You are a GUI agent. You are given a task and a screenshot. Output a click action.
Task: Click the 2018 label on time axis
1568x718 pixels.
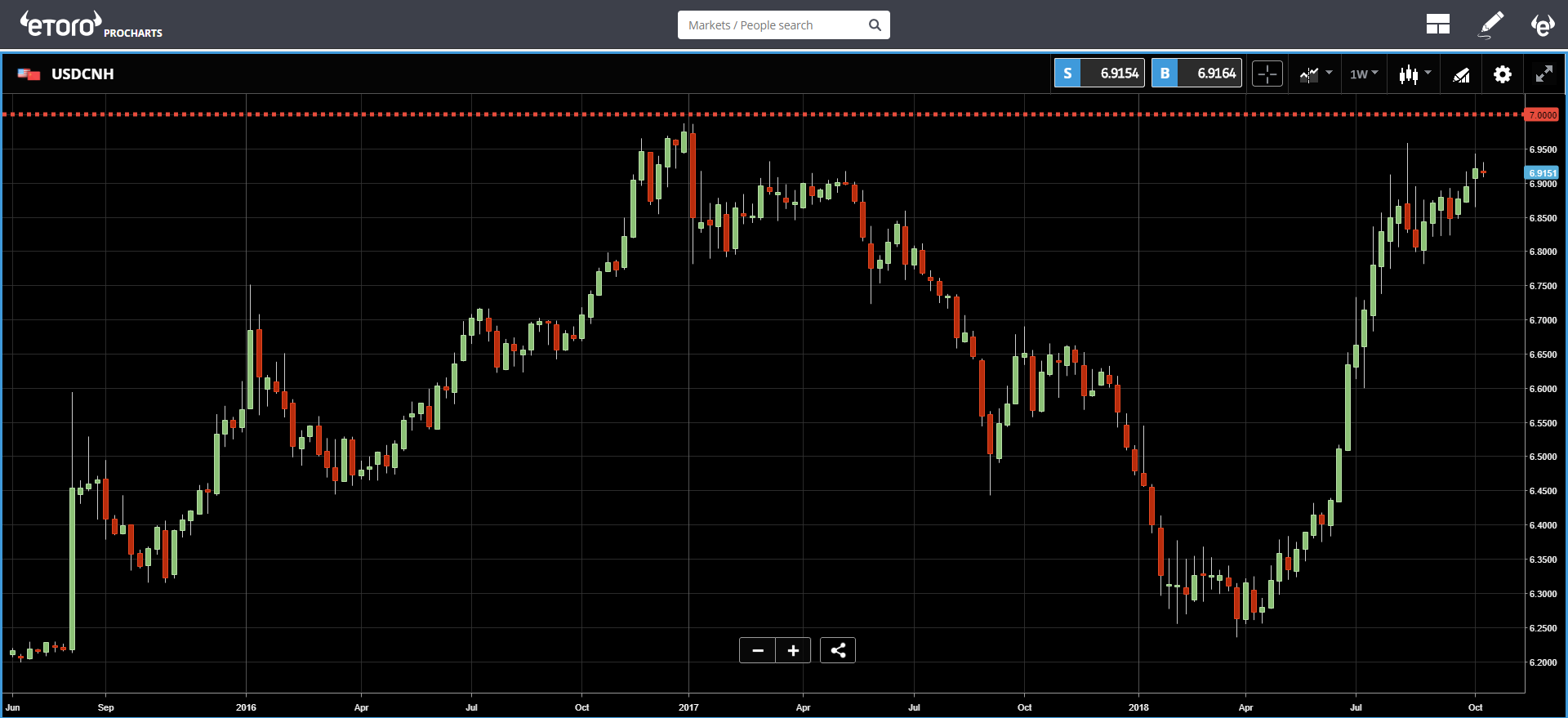(x=1138, y=707)
